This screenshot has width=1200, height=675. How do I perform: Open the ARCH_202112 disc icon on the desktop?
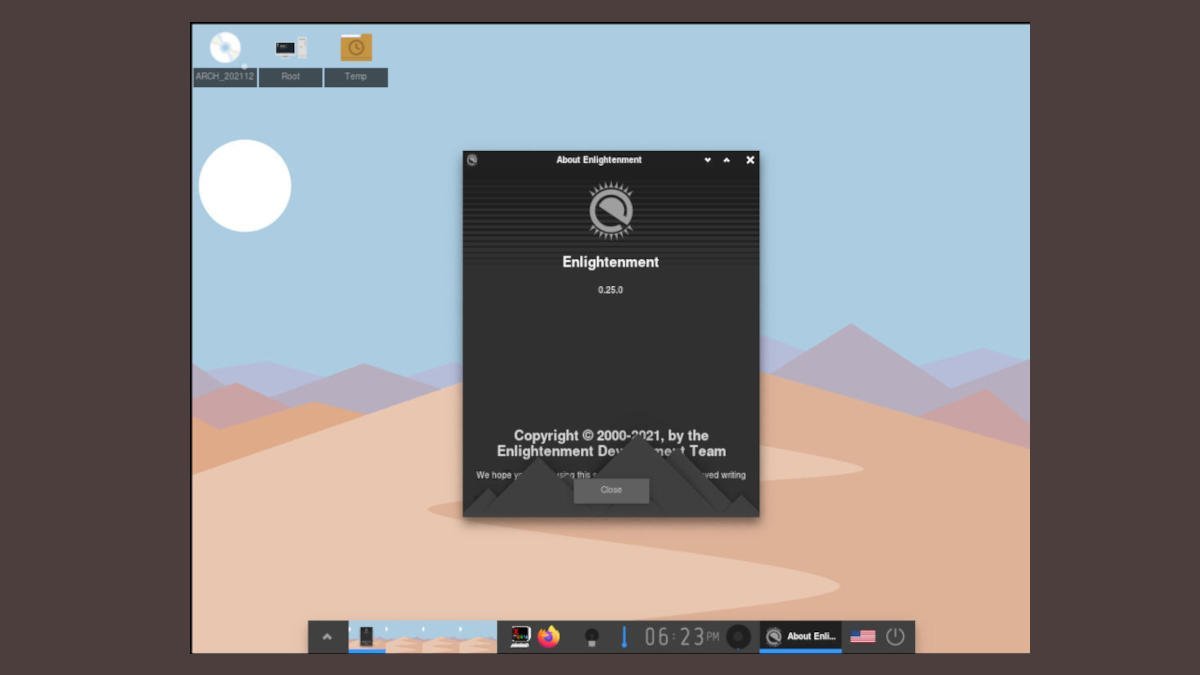[x=224, y=46]
